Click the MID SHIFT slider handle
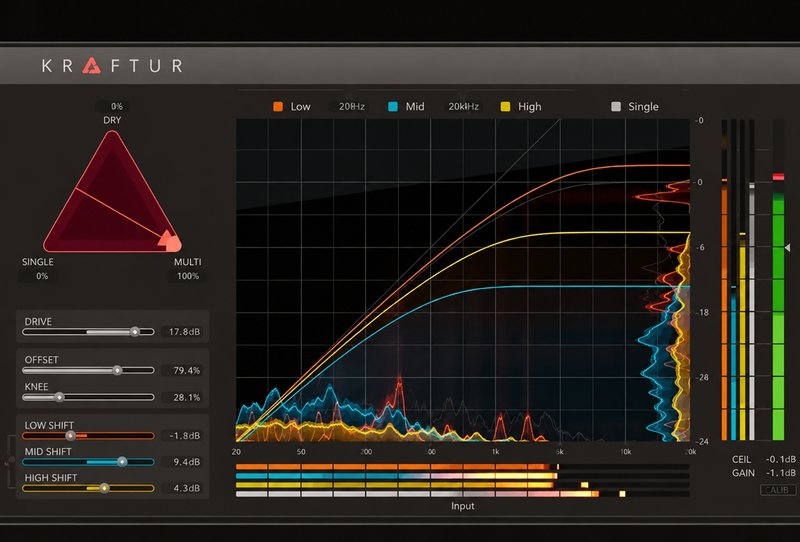Image resolution: width=800 pixels, height=542 pixels. (x=122, y=462)
